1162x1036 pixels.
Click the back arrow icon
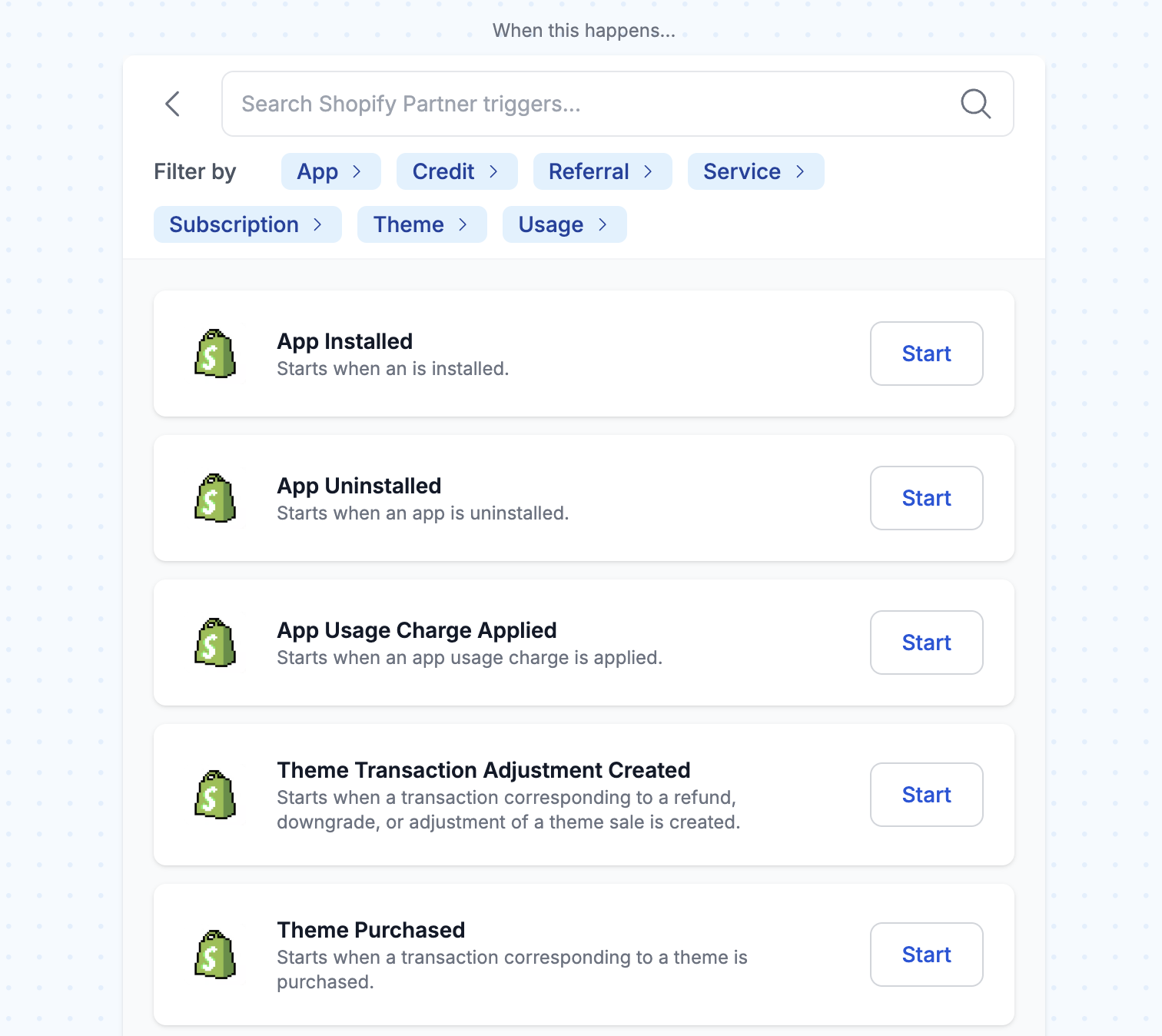173,104
